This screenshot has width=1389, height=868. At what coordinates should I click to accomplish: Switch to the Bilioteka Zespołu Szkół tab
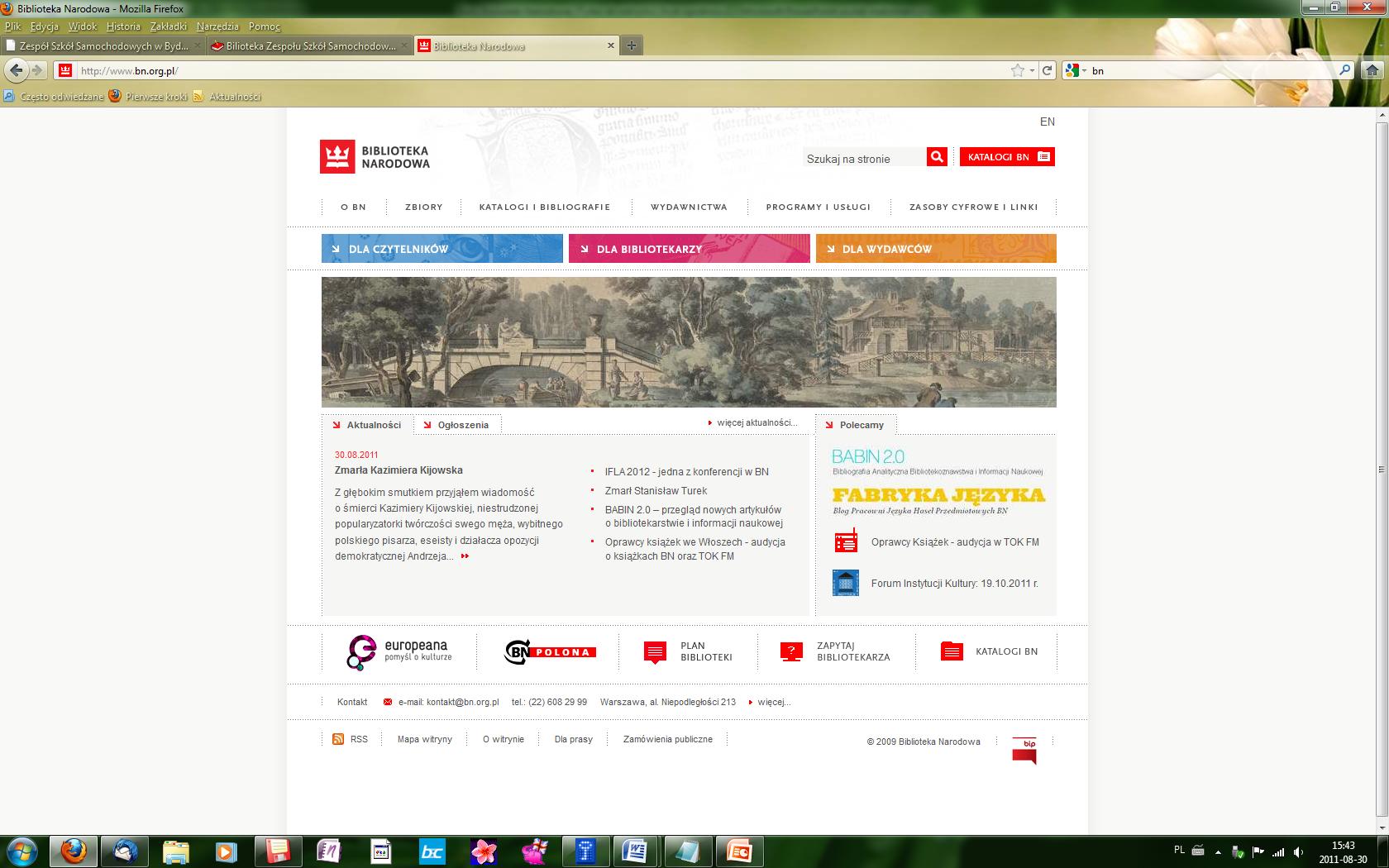coord(309,45)
